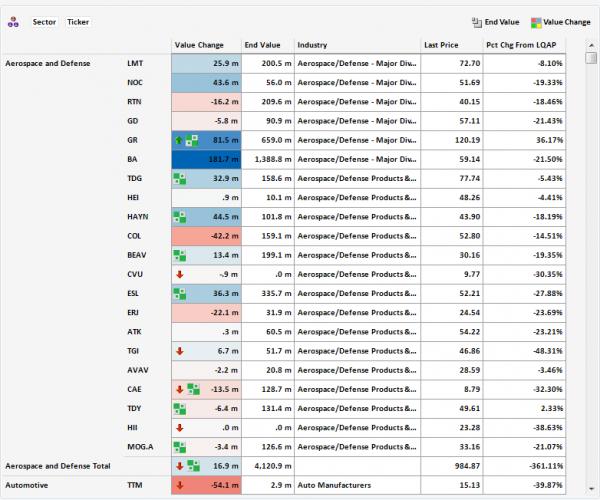
Task: Select the AVAV ticker
Action: click(138, 370)
